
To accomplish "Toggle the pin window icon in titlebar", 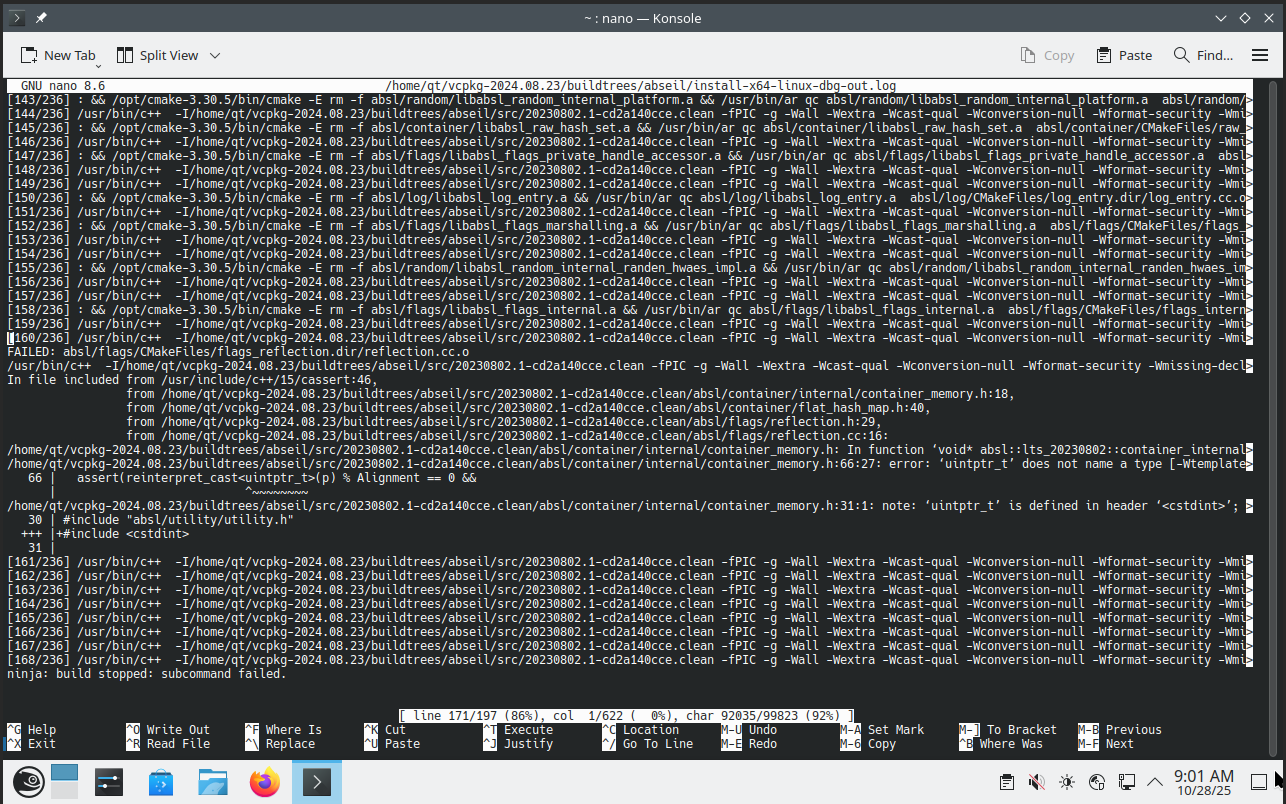I will click(41, 18).
